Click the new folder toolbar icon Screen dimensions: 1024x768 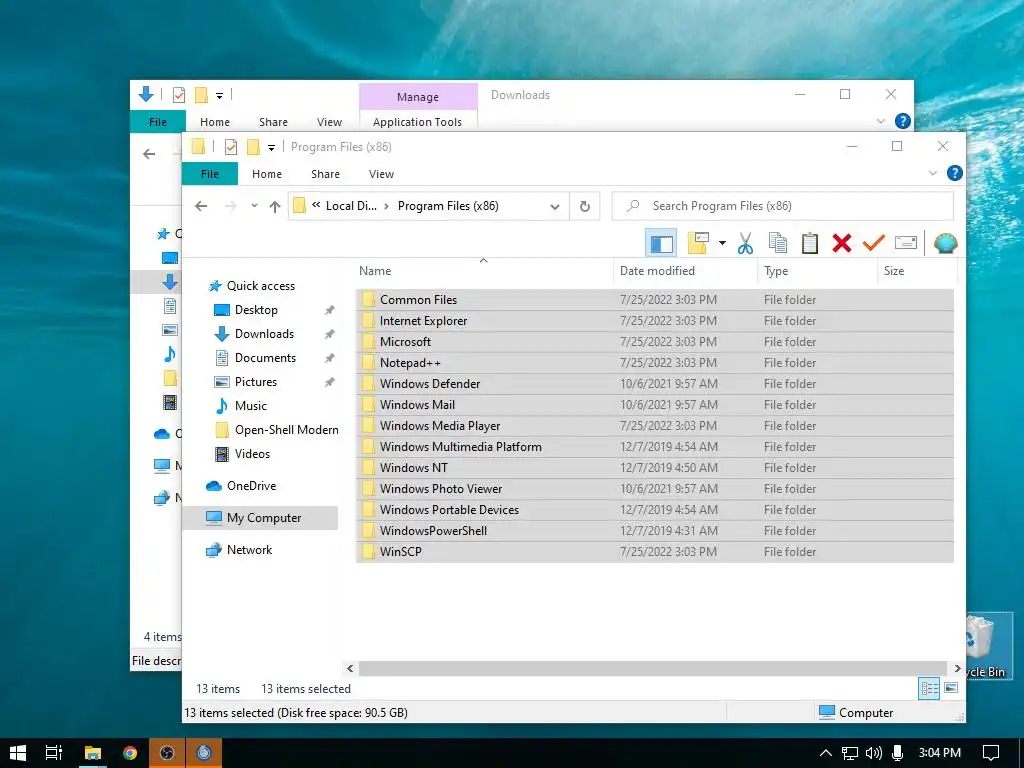tap(698, 244)
